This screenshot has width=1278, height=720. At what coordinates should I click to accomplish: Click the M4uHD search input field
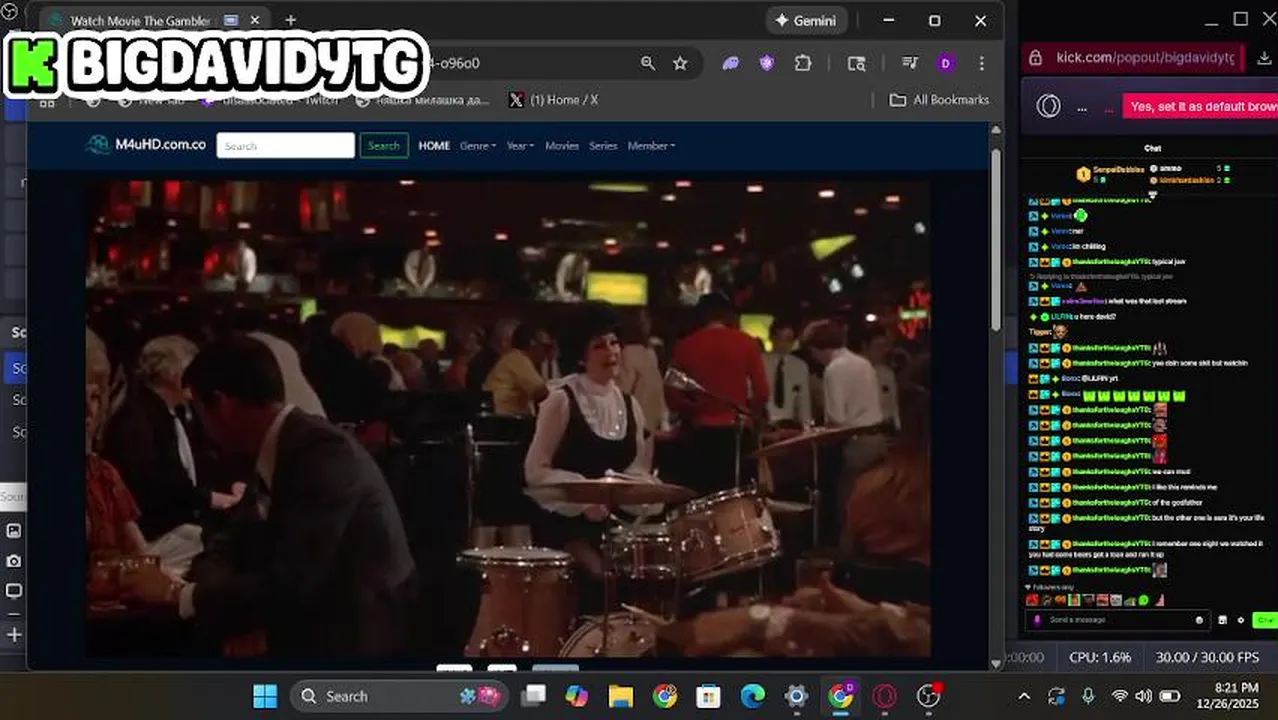click(285, 146)
